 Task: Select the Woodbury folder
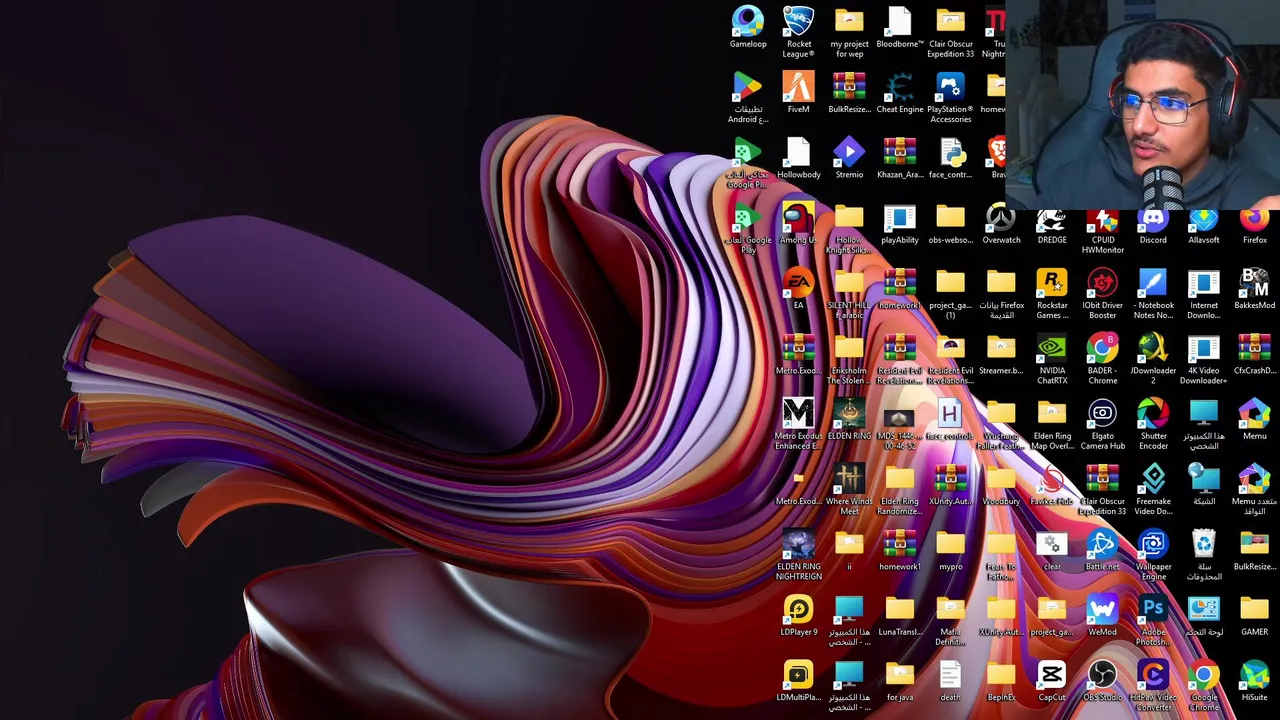(x=1001, y=485)
